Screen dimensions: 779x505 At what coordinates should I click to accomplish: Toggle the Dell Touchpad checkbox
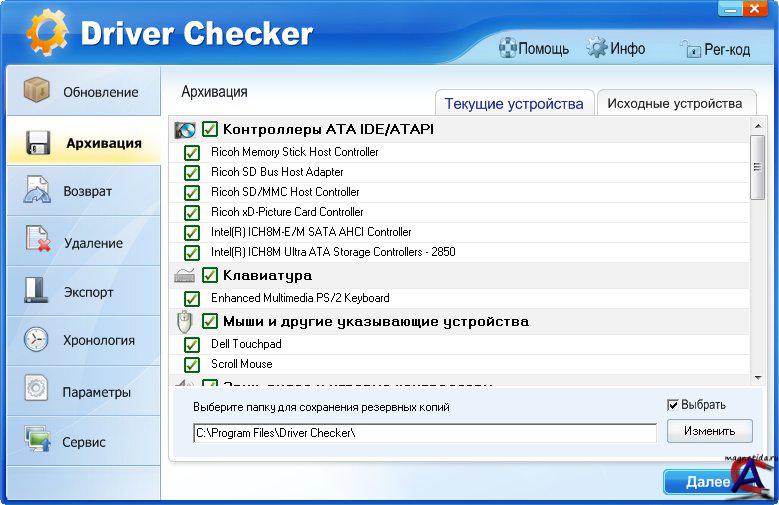pyautogui.click(x=192, y=345)
